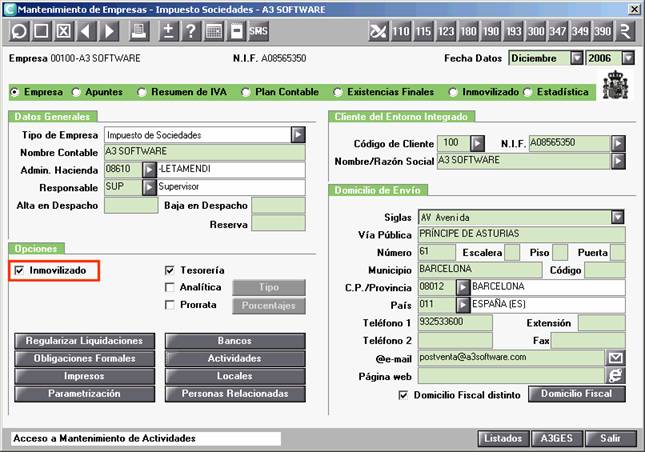
Task: Open tax form 193
Action: tap(513, 31)
